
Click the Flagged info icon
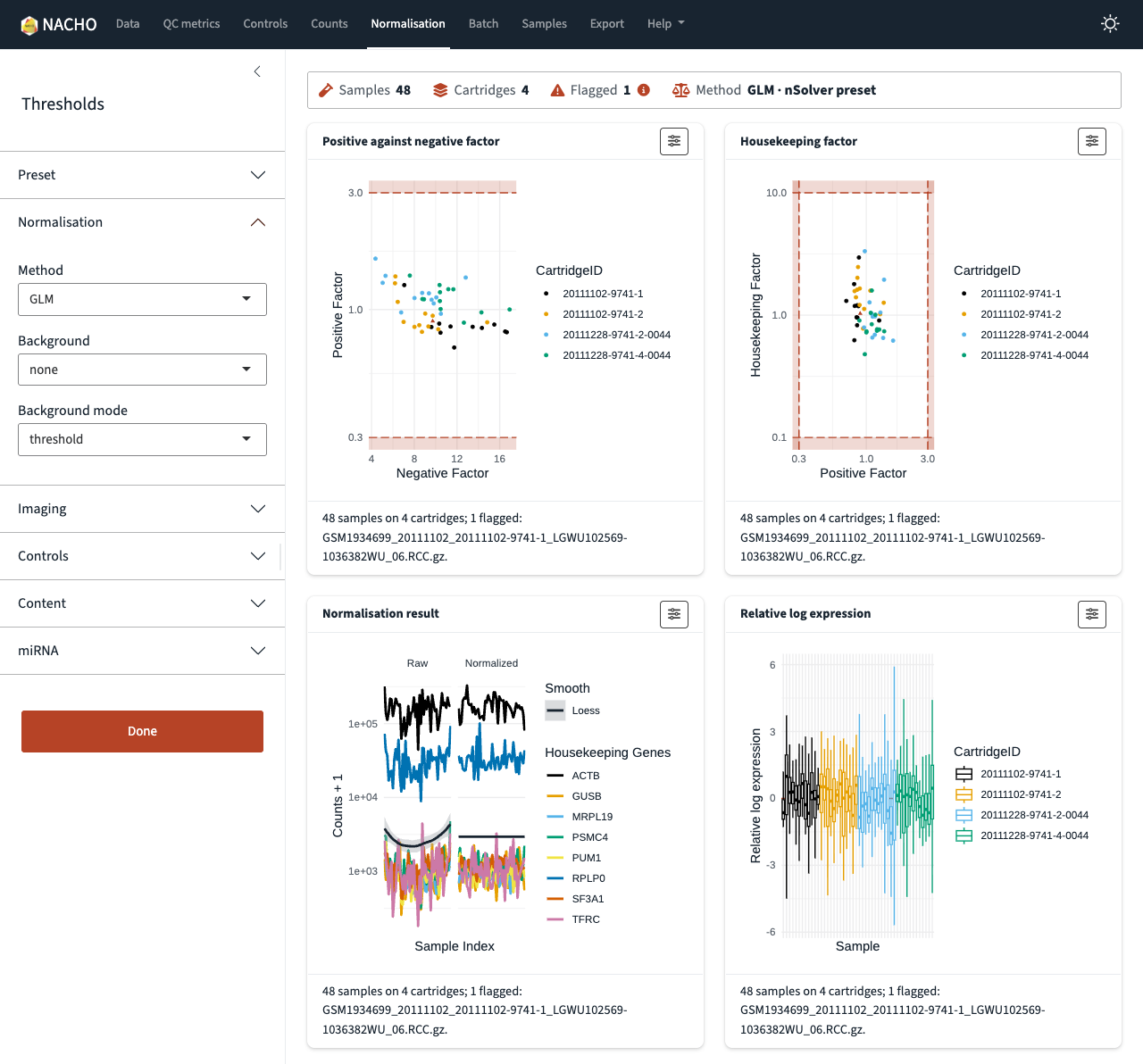pos(644,90)
